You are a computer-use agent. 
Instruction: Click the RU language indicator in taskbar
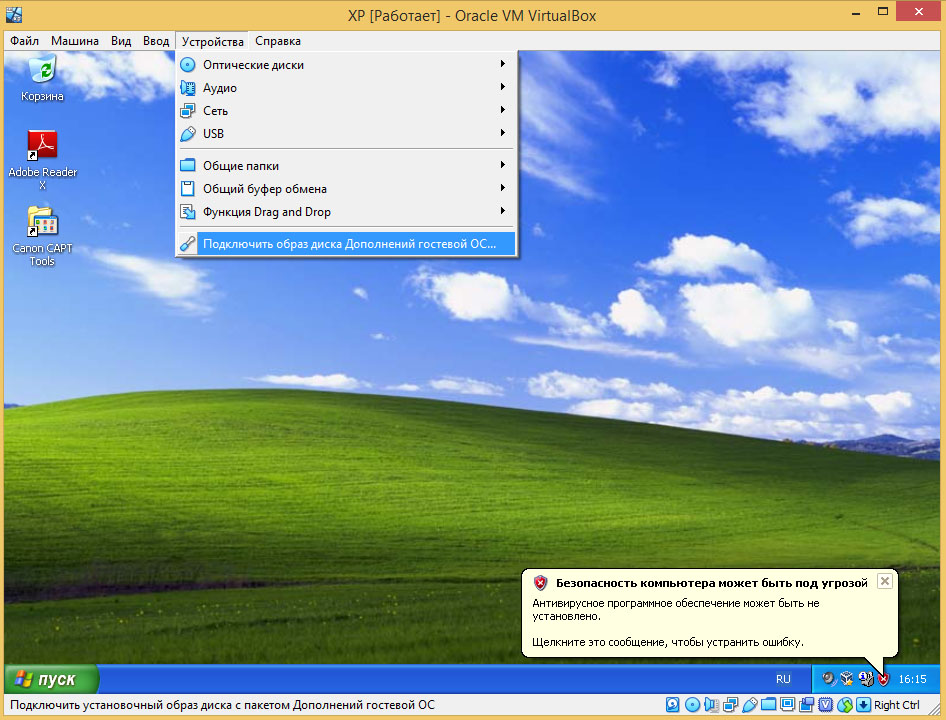[x=783, y=679]
